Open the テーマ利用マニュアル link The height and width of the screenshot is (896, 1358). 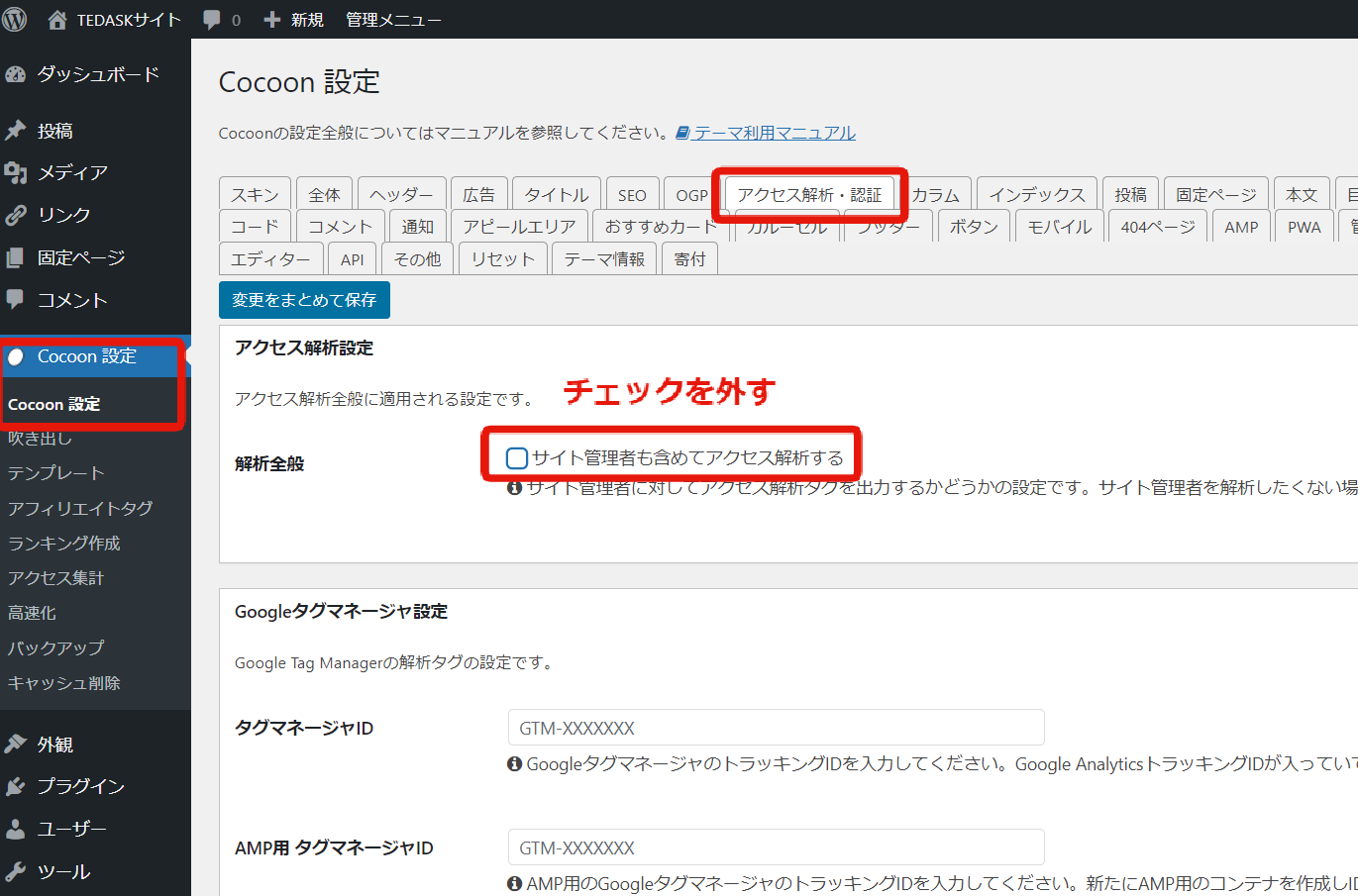click(x=774, y=133)
